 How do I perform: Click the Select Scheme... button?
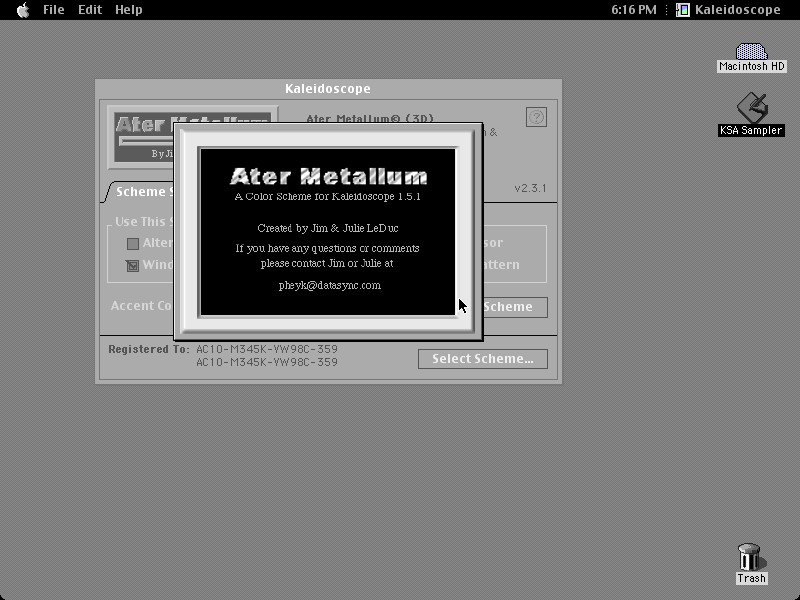[483, 359]
